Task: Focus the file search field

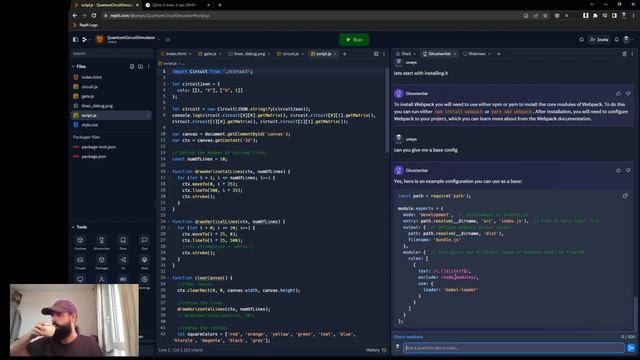Action: tap(112, 53)
